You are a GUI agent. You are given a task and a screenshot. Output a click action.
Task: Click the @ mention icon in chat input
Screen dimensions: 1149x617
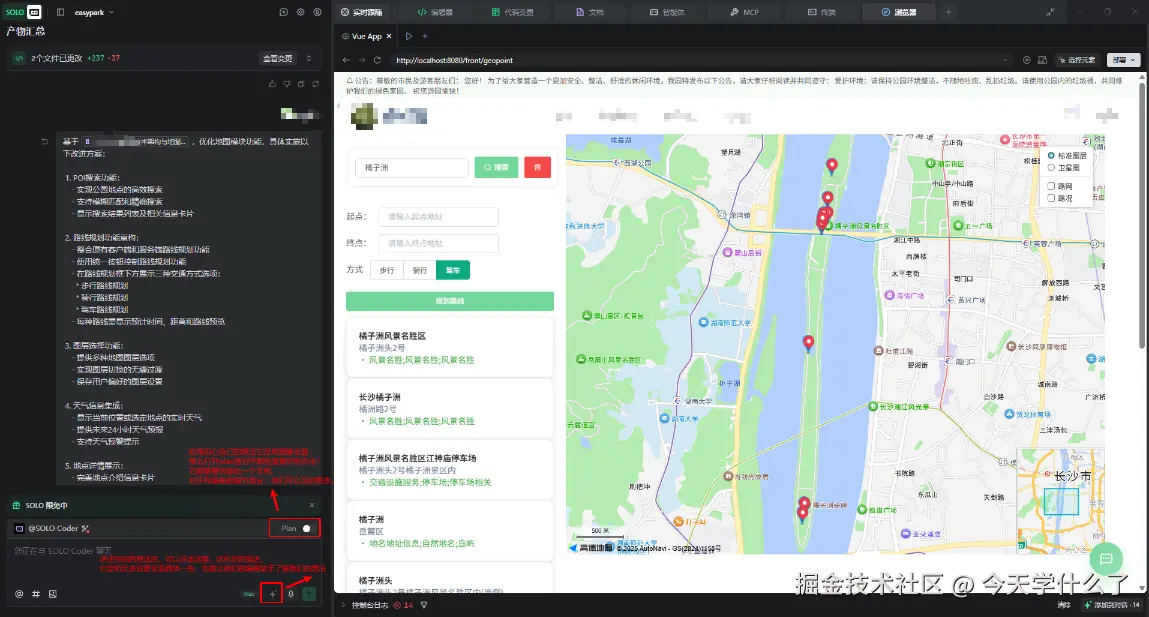pos(19,594)
